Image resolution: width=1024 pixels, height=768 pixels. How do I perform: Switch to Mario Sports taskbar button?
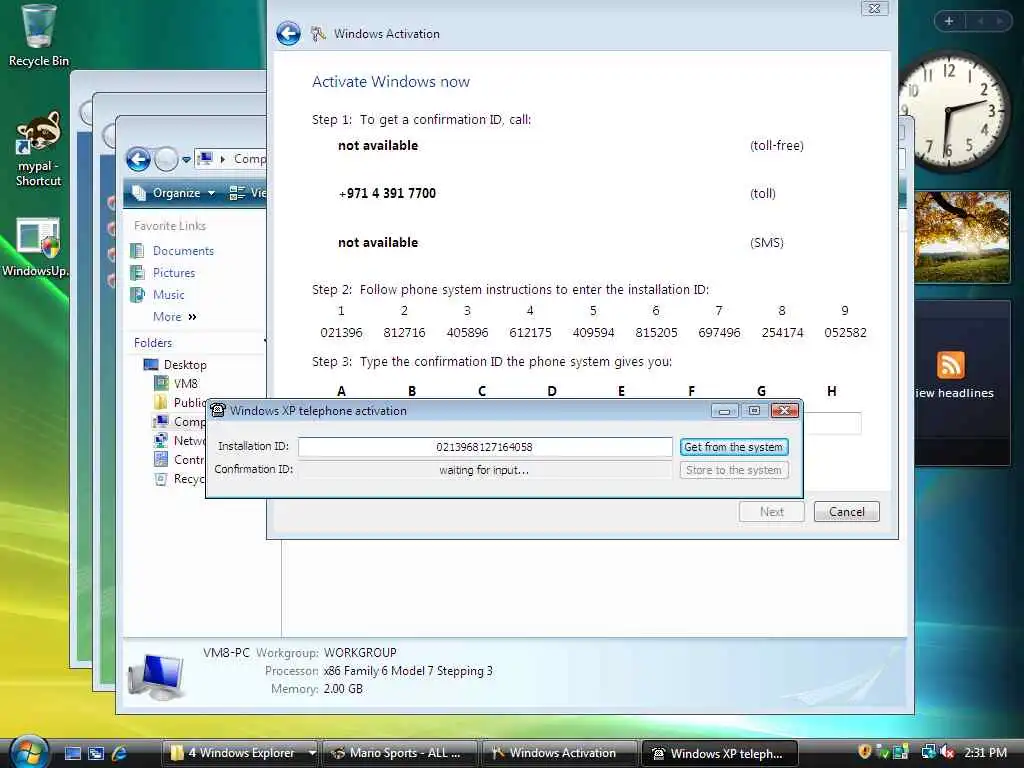coord(400,753)
